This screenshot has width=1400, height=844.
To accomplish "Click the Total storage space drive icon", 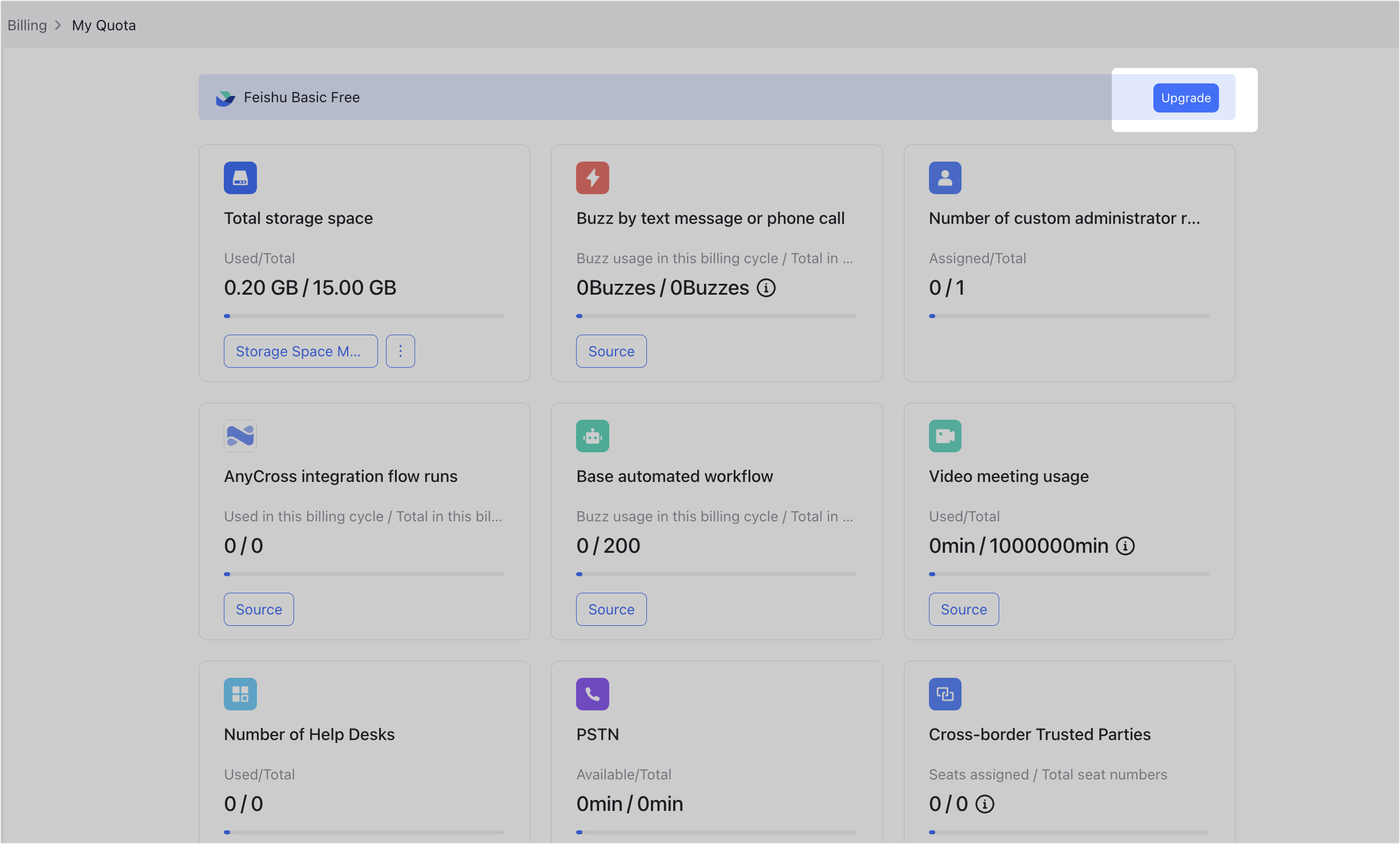I will (x=240, y=178).
